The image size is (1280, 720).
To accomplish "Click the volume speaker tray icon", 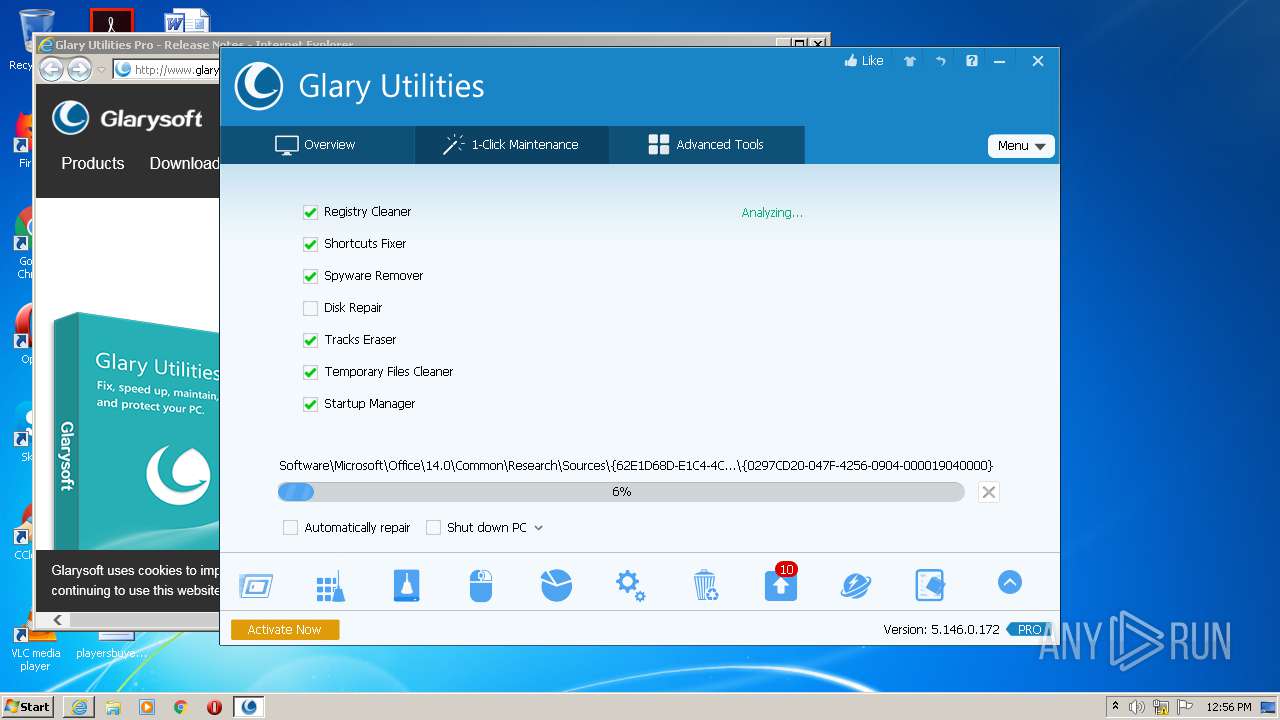I will [1137, 707].
